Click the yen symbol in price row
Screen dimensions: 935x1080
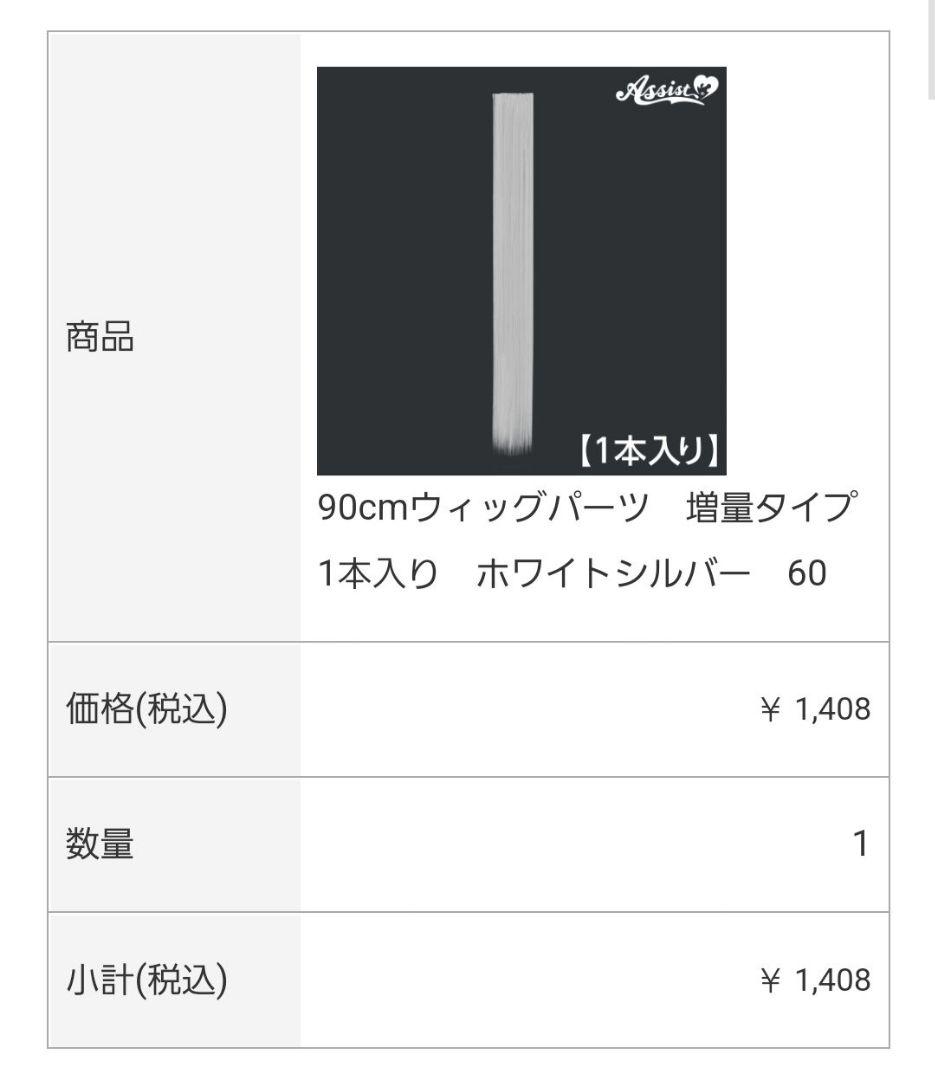(x=770, y=709)
